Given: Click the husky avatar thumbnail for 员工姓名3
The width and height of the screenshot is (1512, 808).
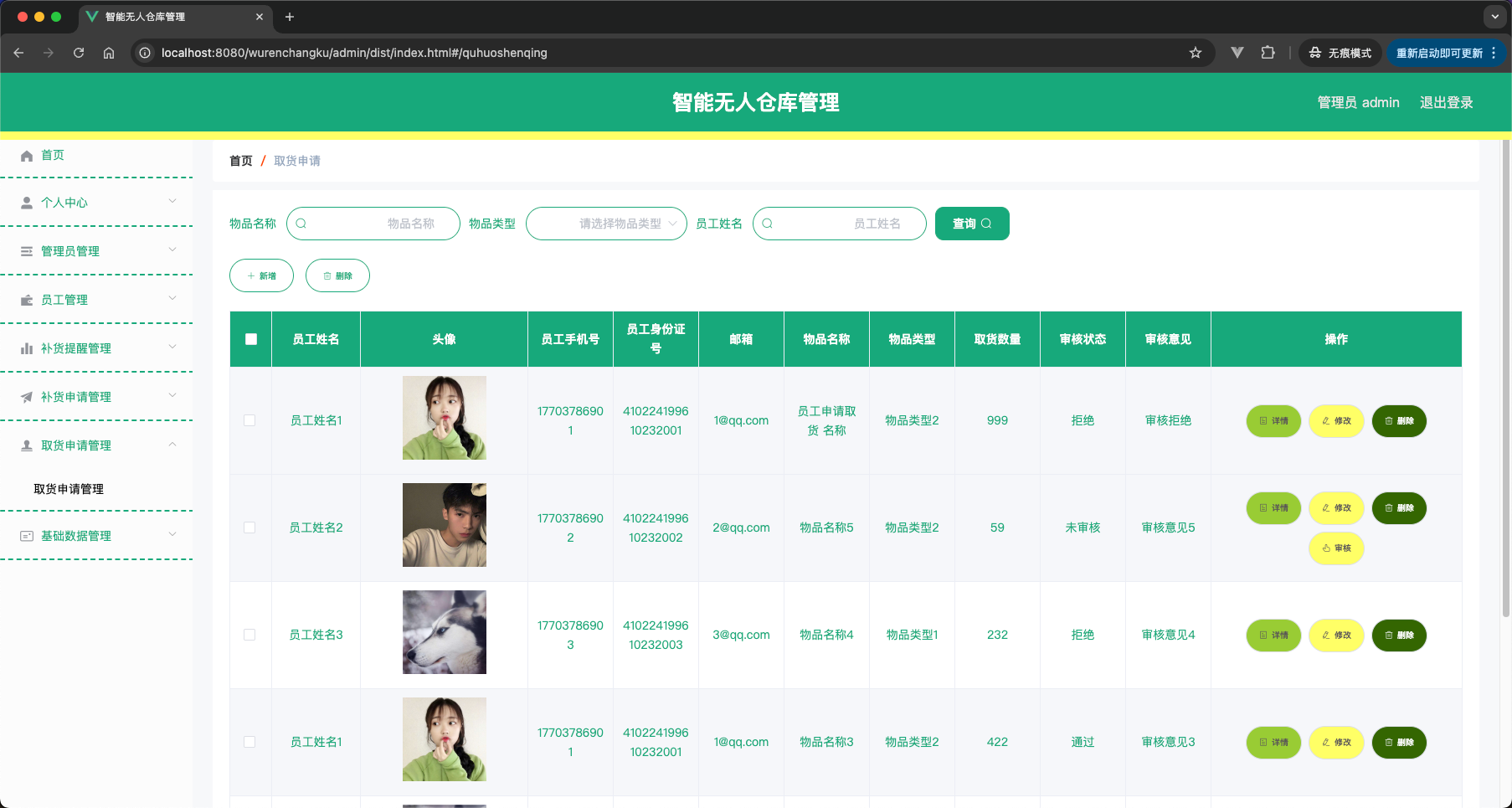Looking at the screenshot, I should coord(445,632).
